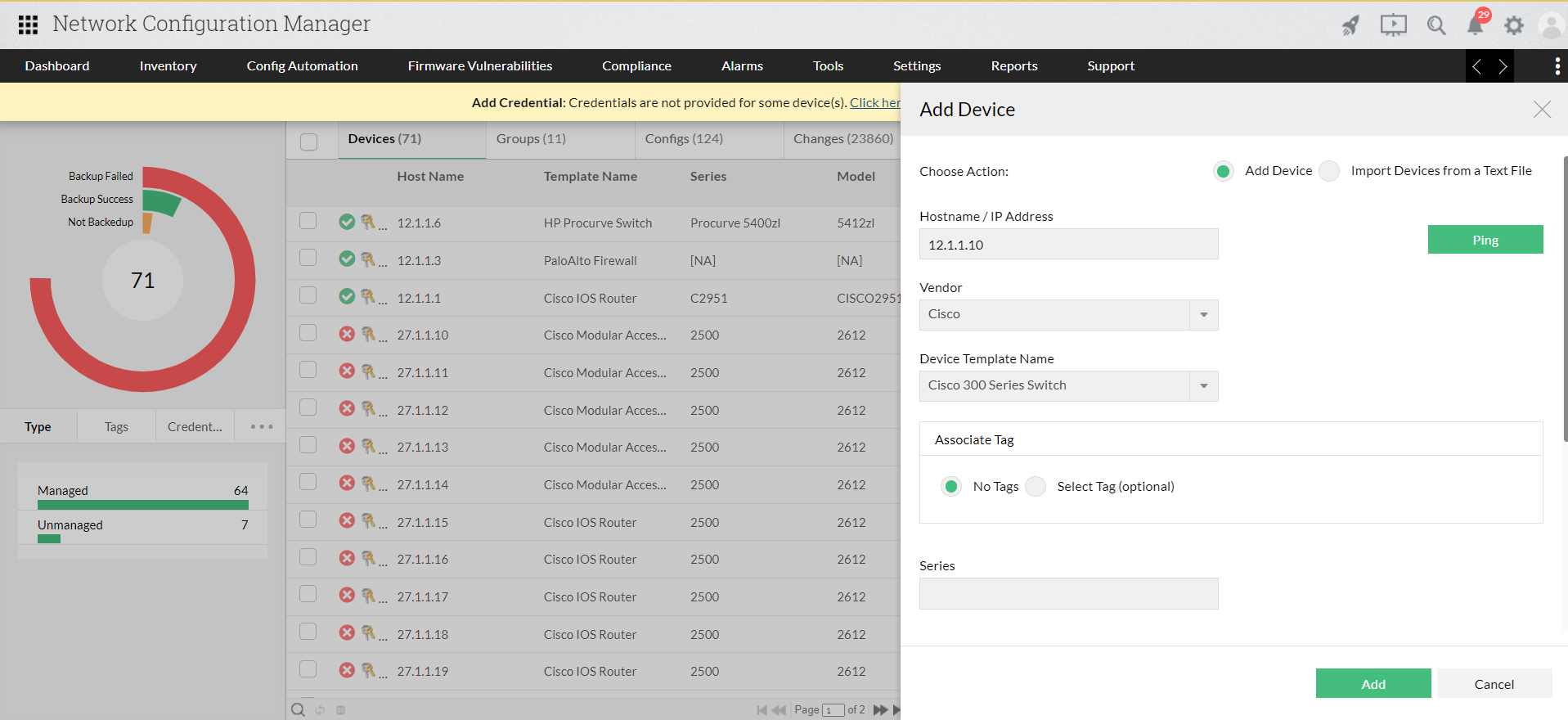
Task: Open the Inventory menu
Action: (x=168, y=66)
